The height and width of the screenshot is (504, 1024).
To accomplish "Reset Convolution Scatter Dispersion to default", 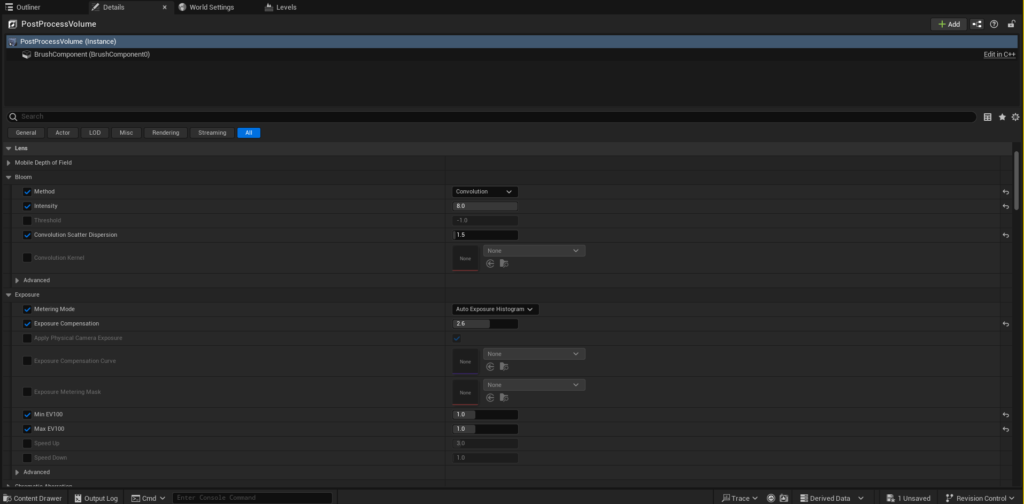I will 1006,235.
